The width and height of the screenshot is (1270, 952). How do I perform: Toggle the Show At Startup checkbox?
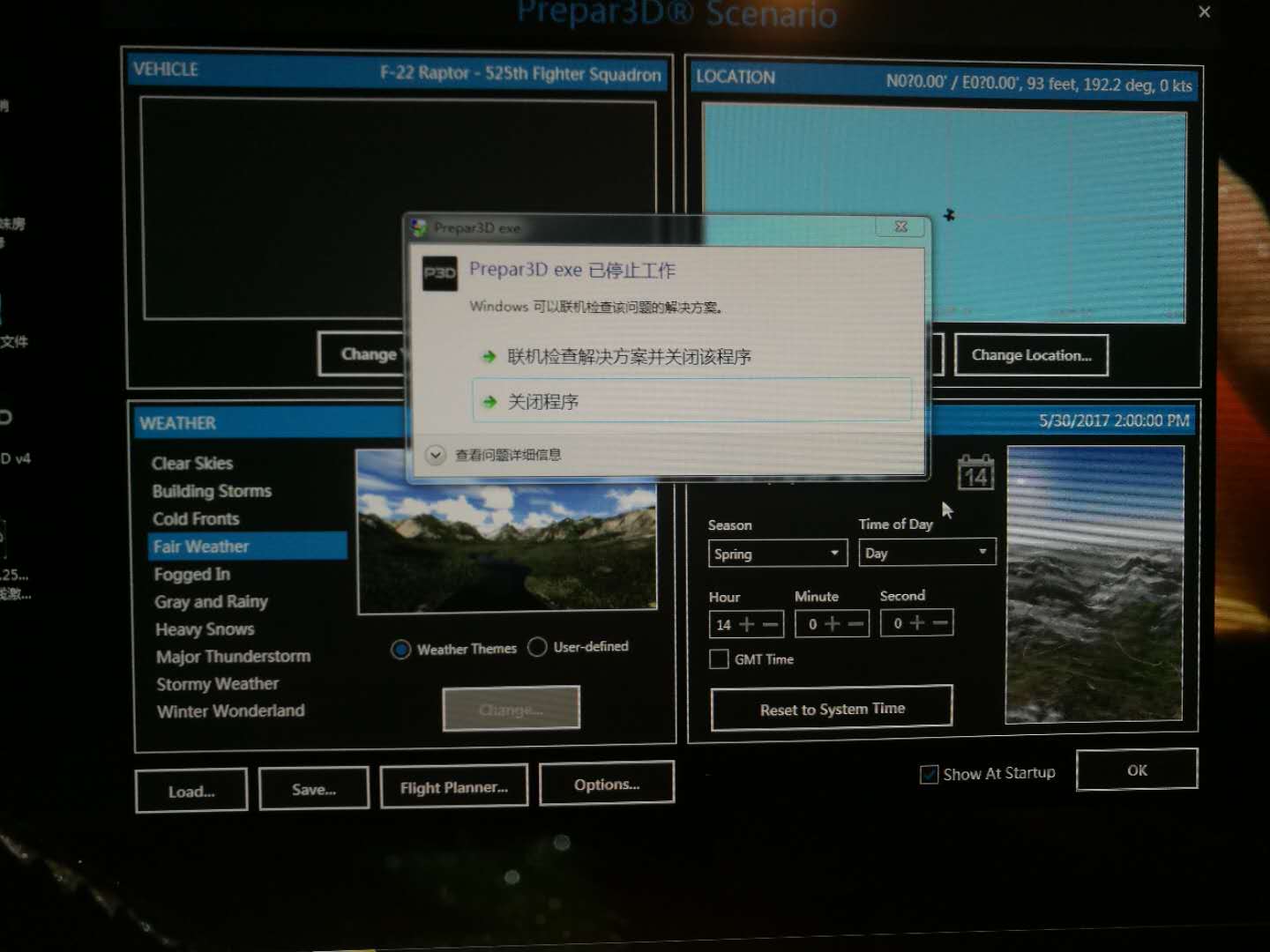[x=929, y=774]
